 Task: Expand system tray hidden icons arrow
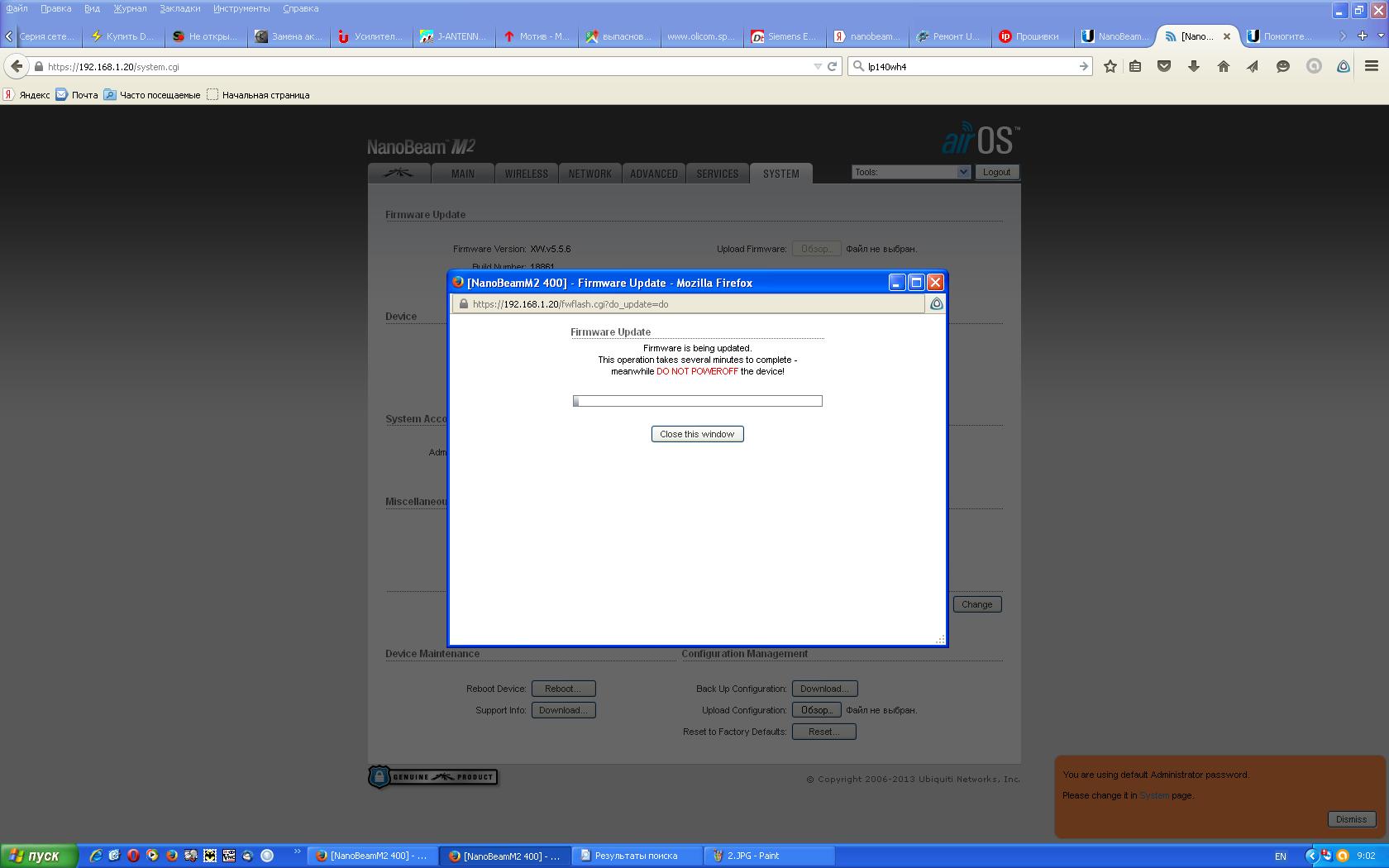coord(1310,856)
